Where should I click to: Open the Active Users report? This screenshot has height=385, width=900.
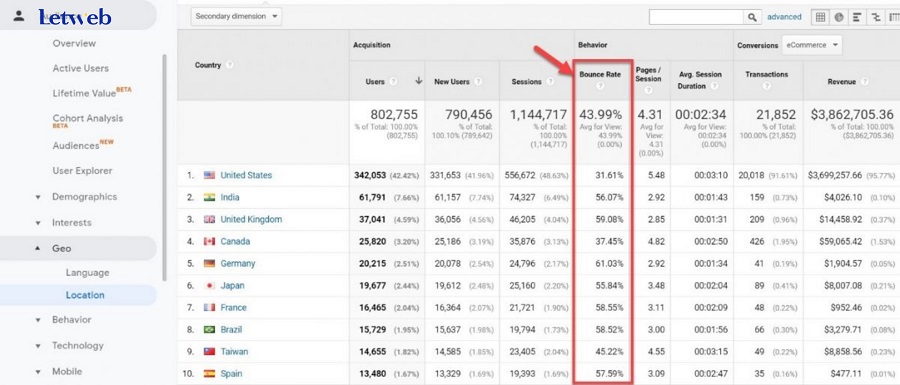click(80, 68)
